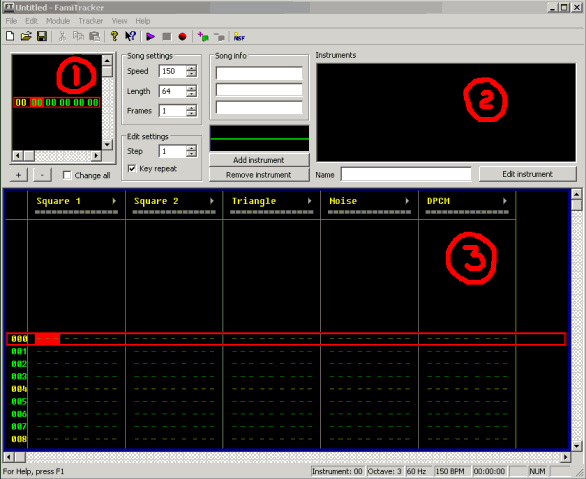Expand the DPCM channel effect arrow
The width and height of the screenshot is (586, 479).
point(505,201)
